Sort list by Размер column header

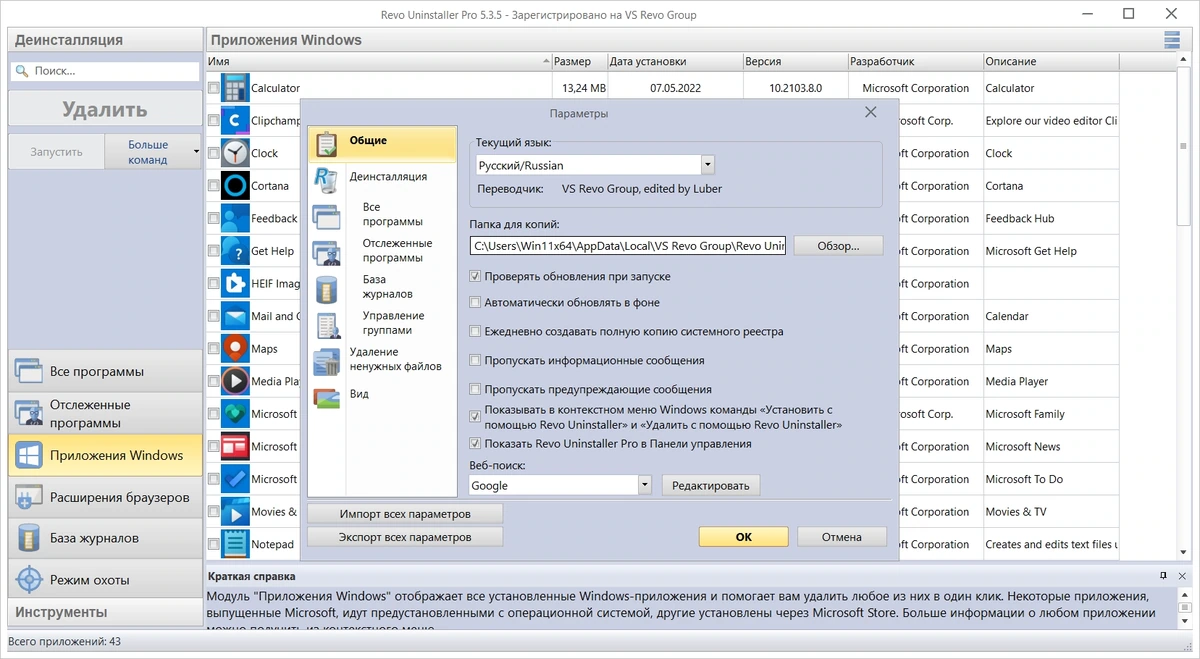pyautogui.click(x=578, y=61)
